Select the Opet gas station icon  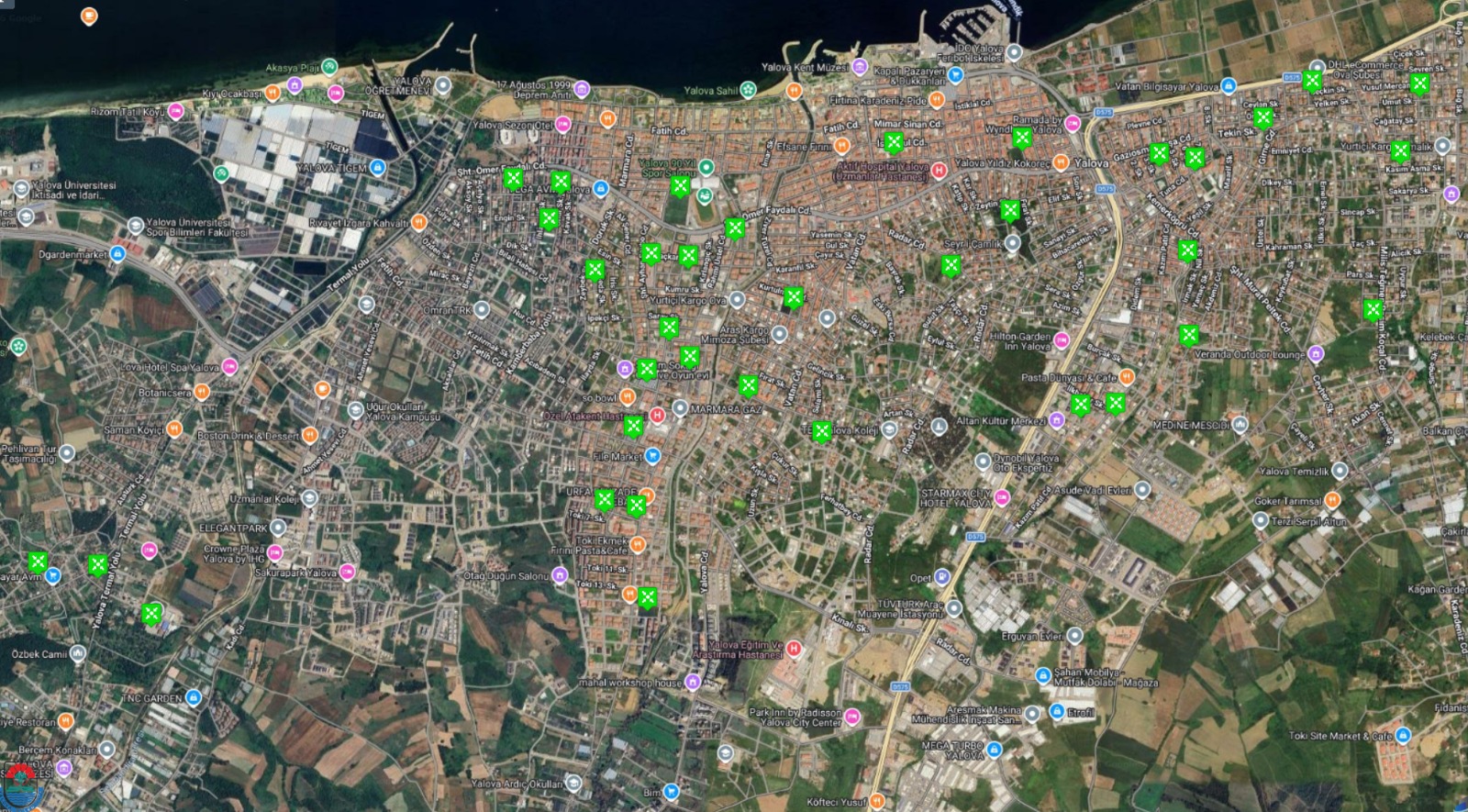942,578
